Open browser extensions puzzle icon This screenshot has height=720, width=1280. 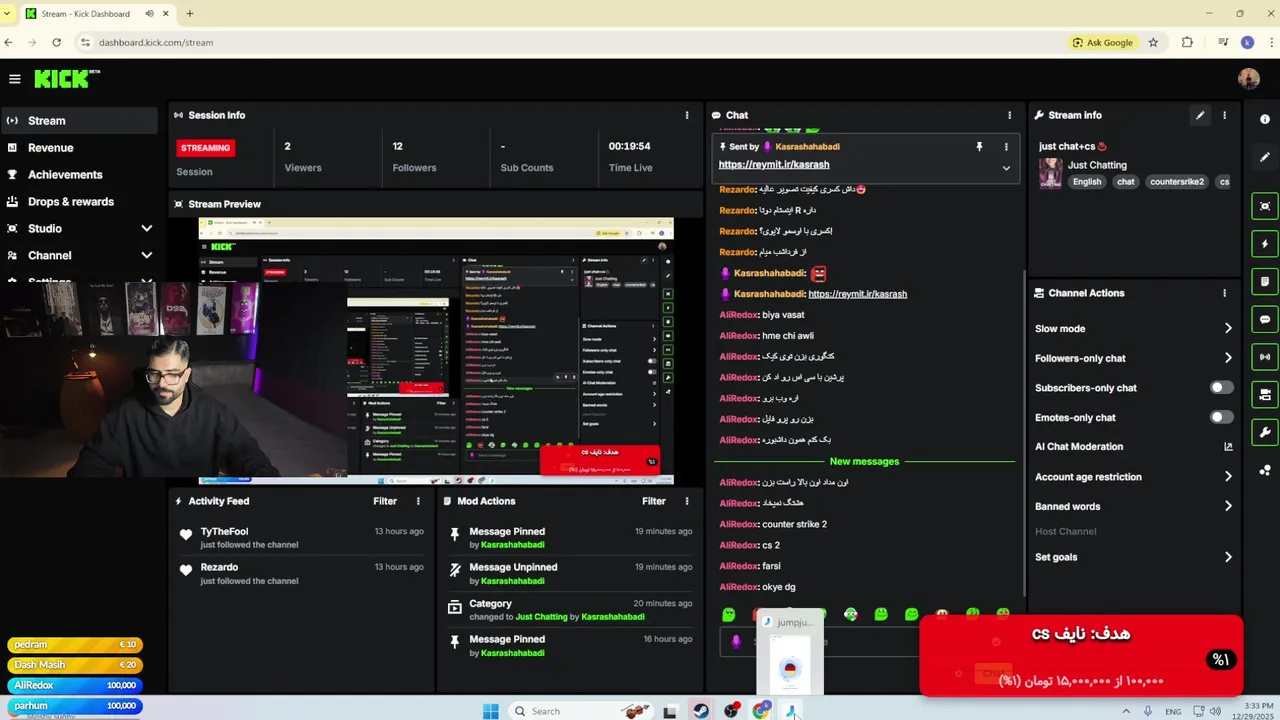click(x=1187, y=43)
